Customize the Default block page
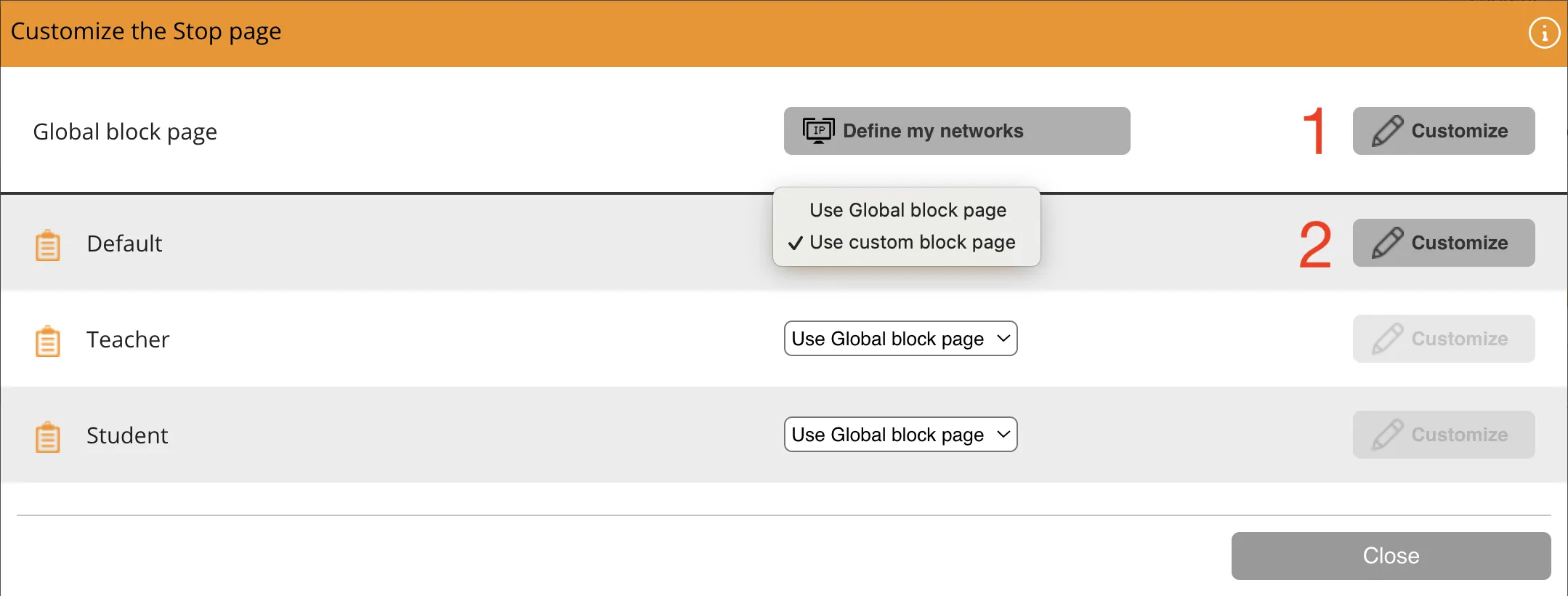 pos(1444,243)
